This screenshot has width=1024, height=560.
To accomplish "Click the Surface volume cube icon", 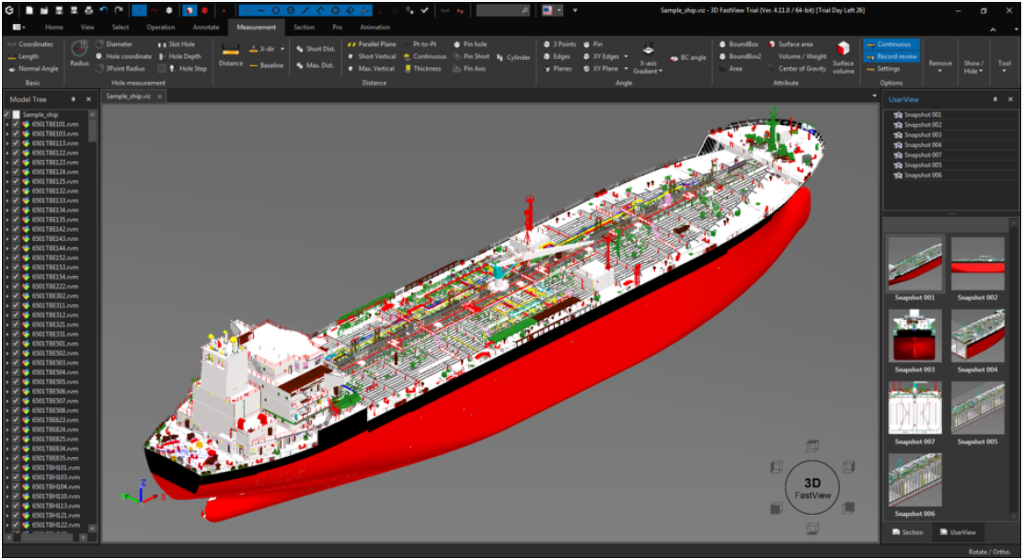I will coord(843,52).
